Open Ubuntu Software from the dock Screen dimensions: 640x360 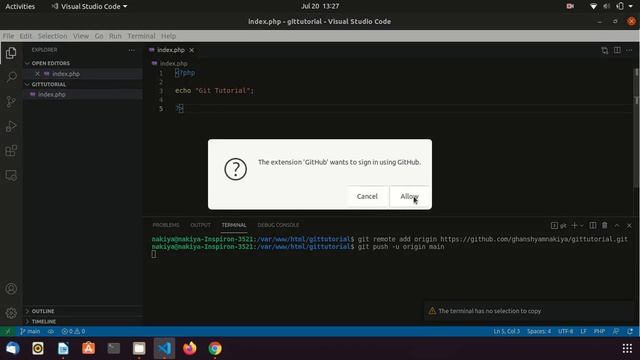click(89, 348)
